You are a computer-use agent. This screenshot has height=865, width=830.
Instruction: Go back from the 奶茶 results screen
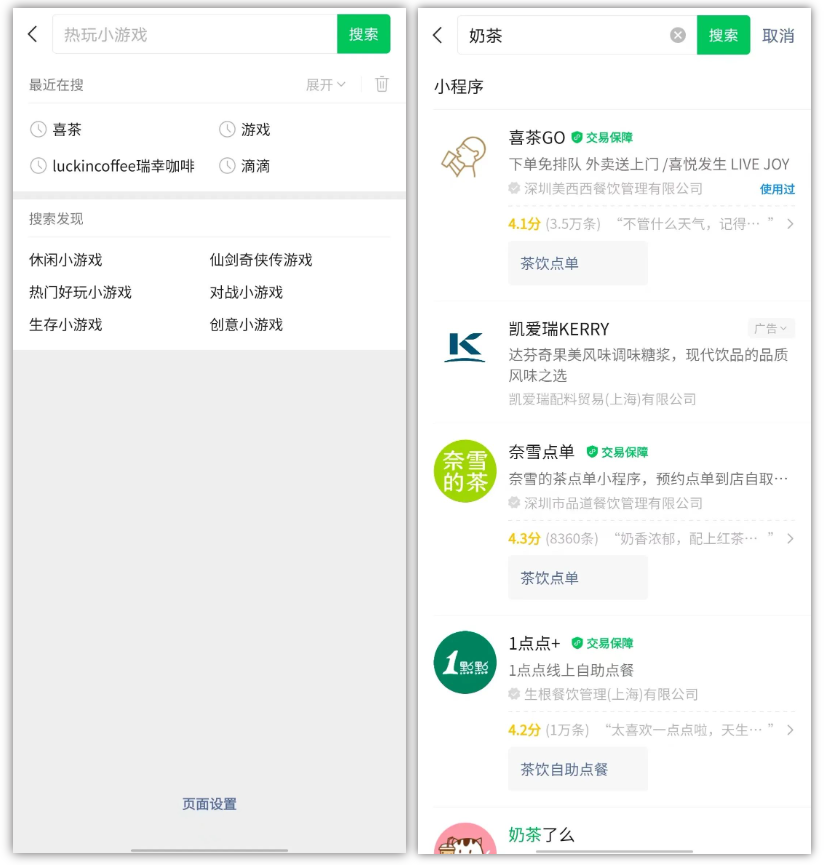pos(438,35)
